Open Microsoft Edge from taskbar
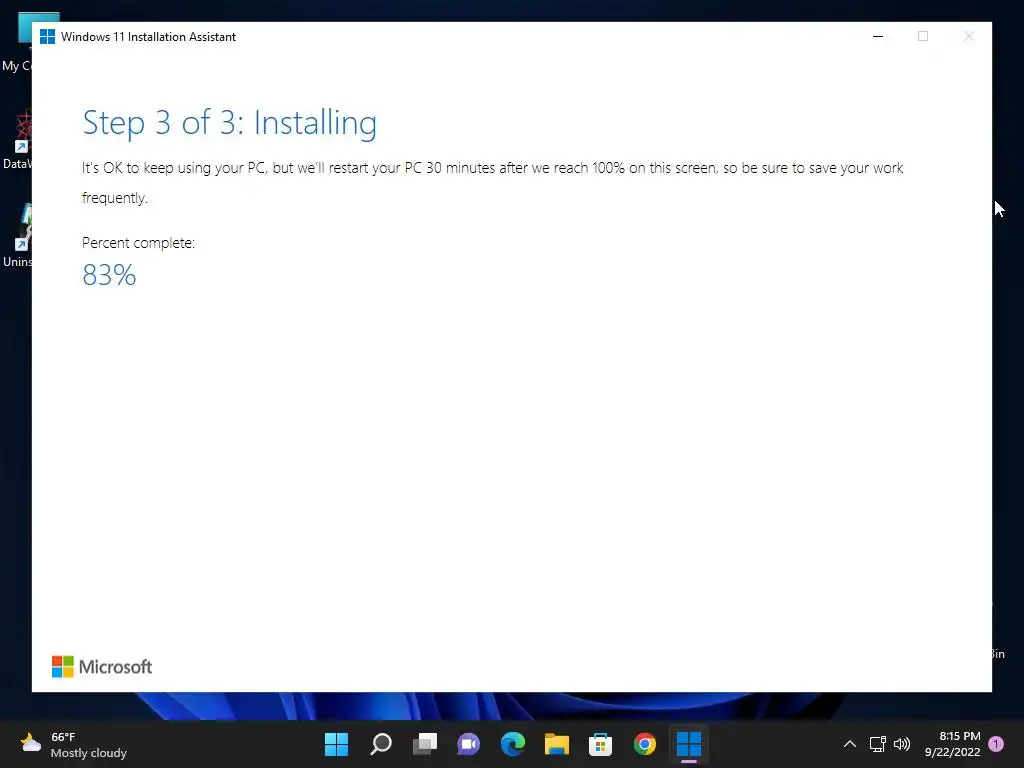Image resolution: width=1024 pixels, height=768 pixels. click(513, 744)
